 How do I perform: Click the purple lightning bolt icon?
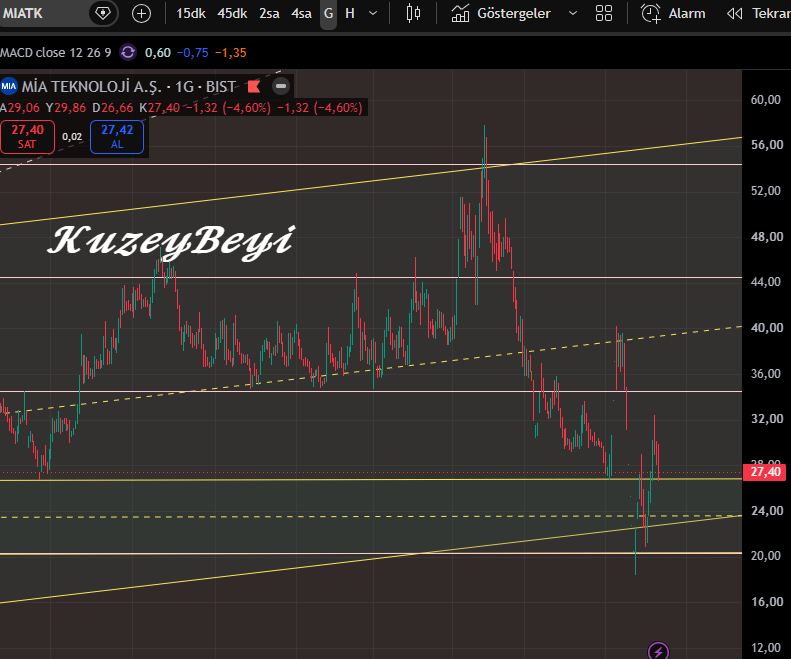pyautogui.click(x=658, y=651)
